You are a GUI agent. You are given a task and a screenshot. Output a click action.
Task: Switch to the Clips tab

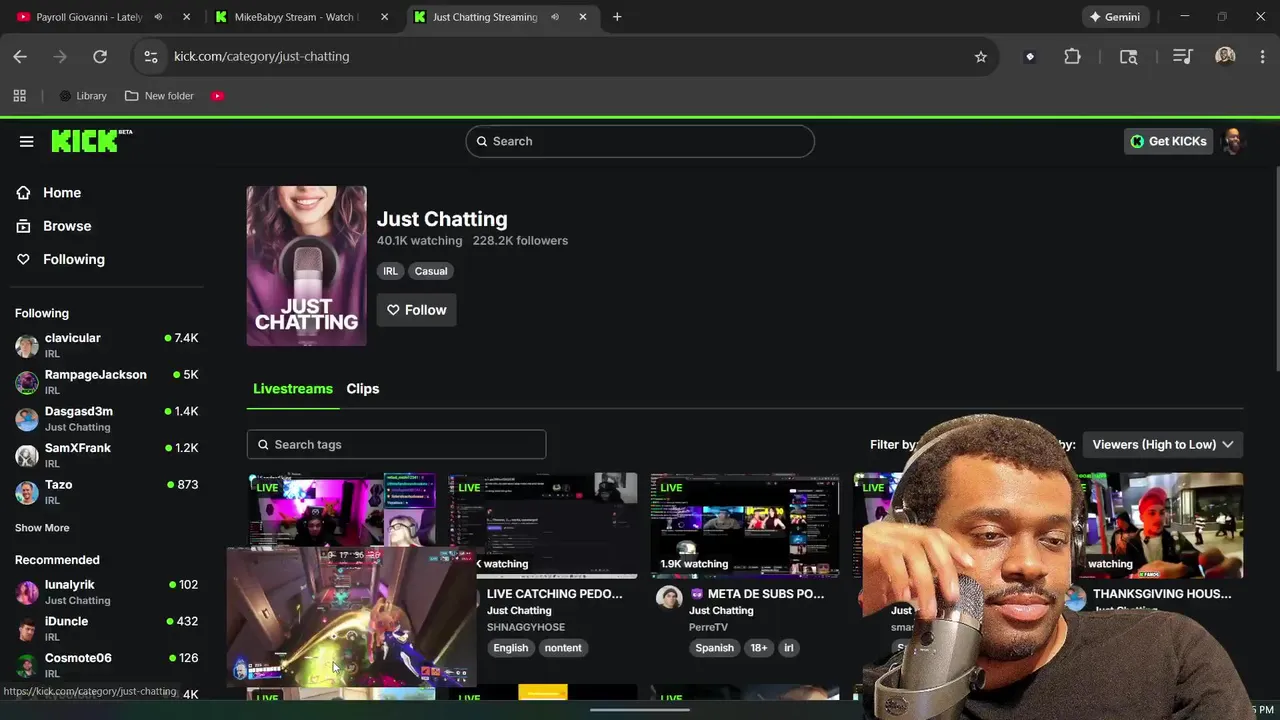click(363, 389)
